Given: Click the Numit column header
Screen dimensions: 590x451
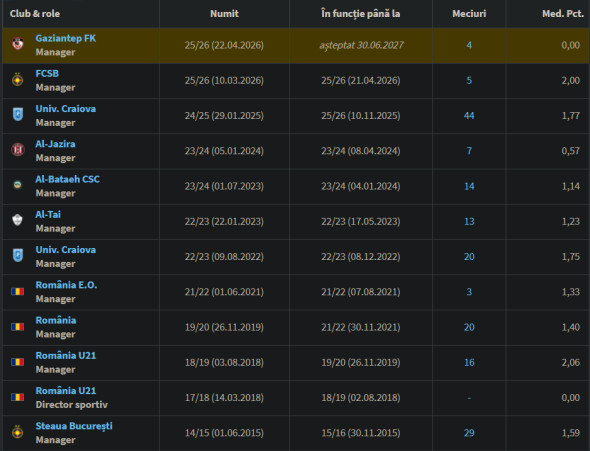Looking at the screenshot, I should 224,14.
